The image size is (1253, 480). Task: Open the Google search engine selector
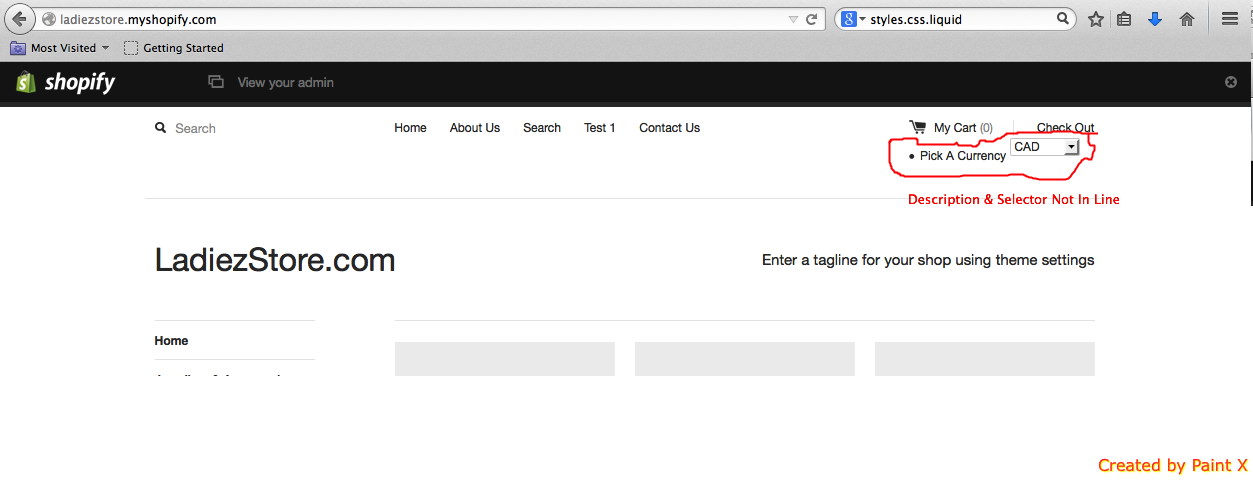(852, 19)
